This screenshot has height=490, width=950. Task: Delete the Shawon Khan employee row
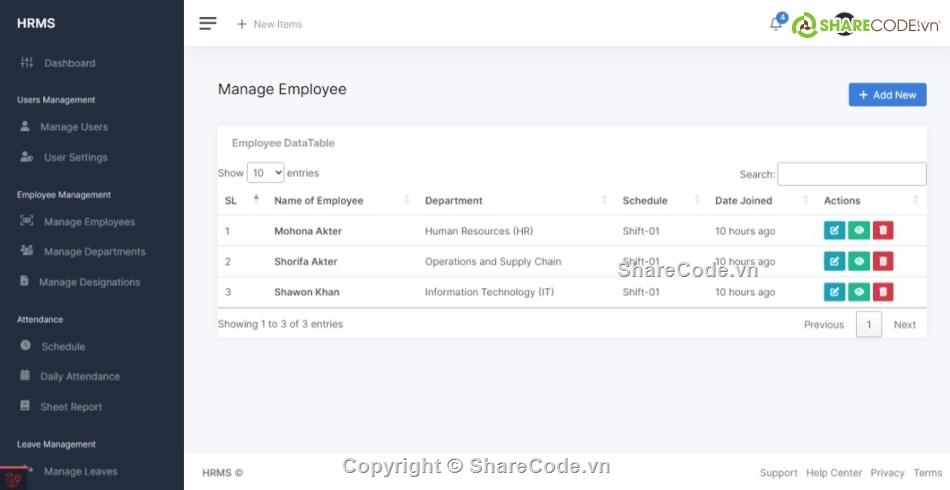[x=883, y=292]
